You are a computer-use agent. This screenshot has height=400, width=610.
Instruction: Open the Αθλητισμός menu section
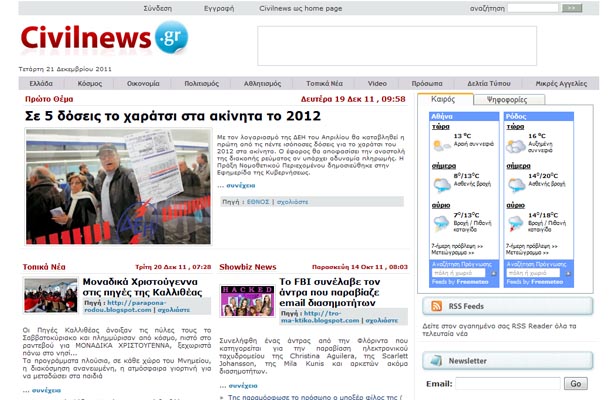261,83
